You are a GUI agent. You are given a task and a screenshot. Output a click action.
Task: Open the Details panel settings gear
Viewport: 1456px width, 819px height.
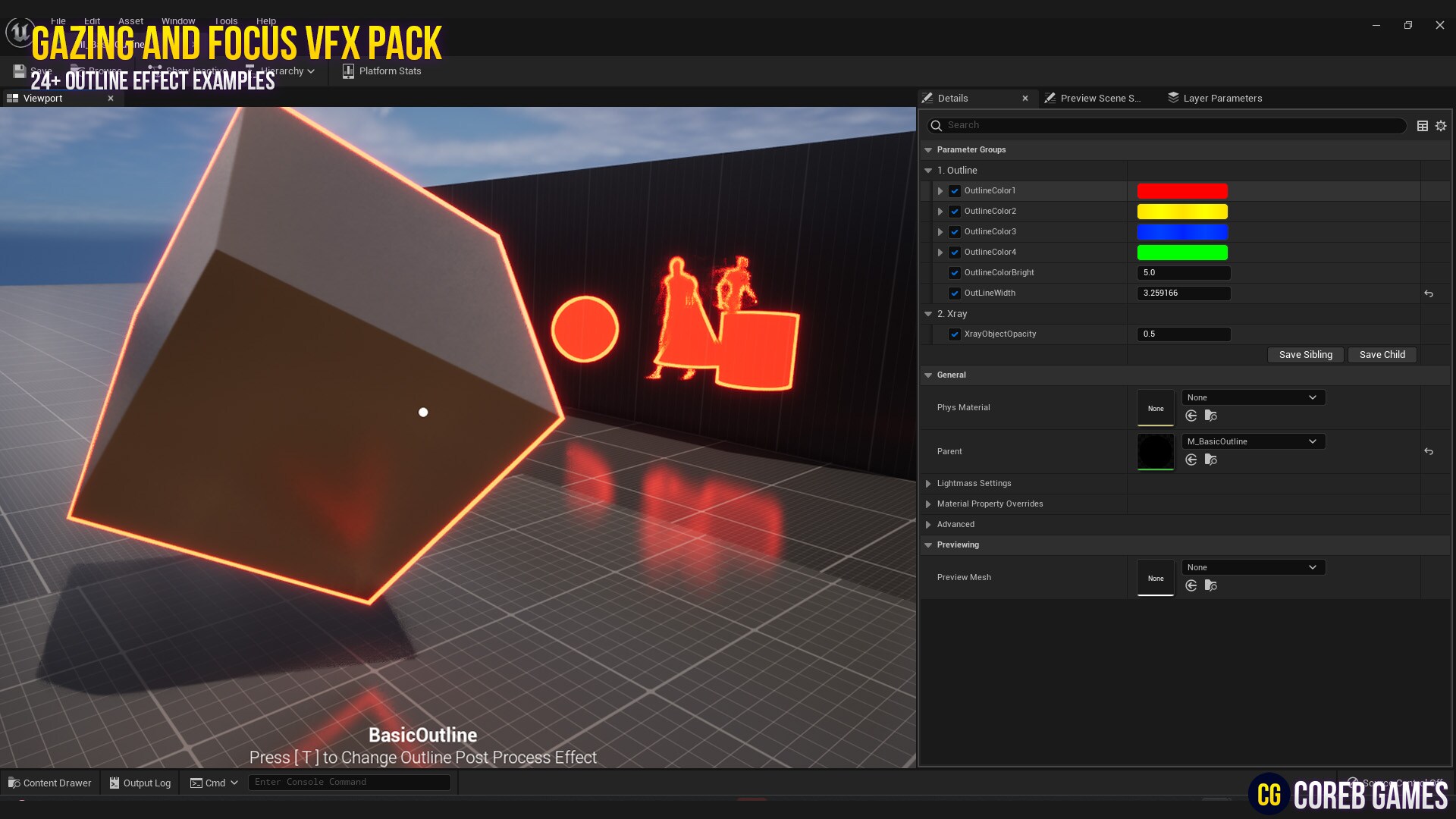pyautogui.click(x=1440, y=126)
